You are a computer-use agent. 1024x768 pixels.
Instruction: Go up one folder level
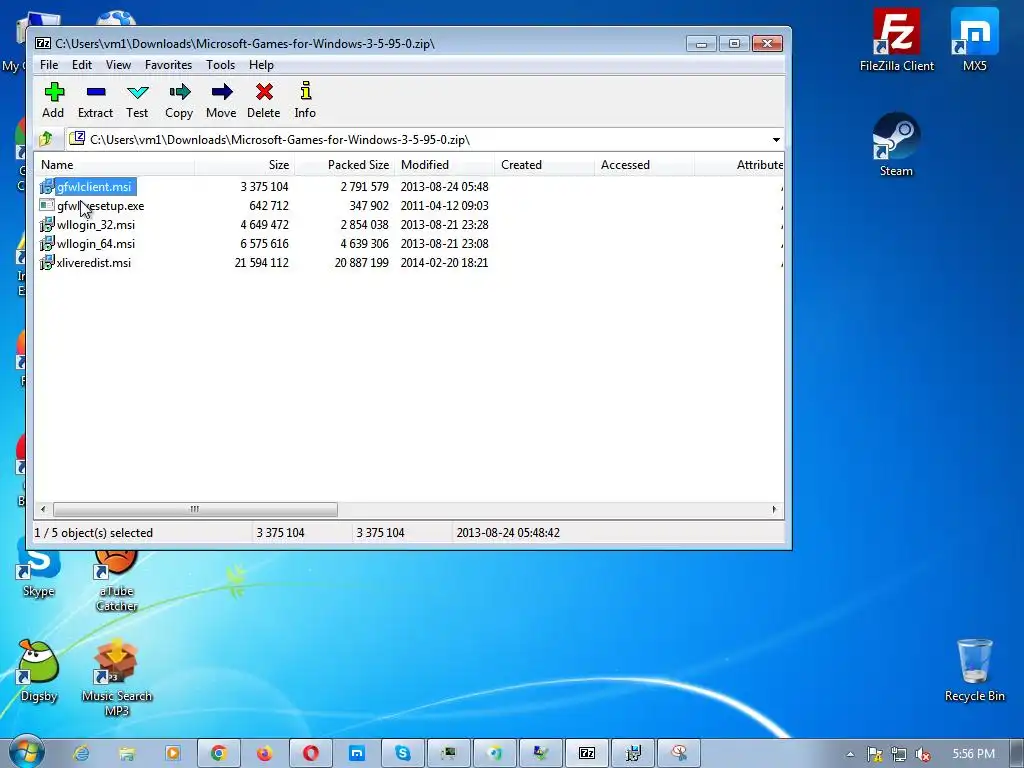tap(46, 139)
